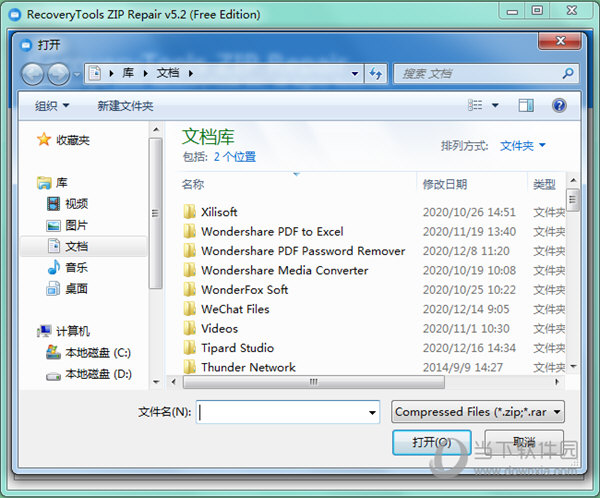This screenshot has width=600, height=498.
Task: Click the desktop icon for 桌面
Action: click(53, 289)
